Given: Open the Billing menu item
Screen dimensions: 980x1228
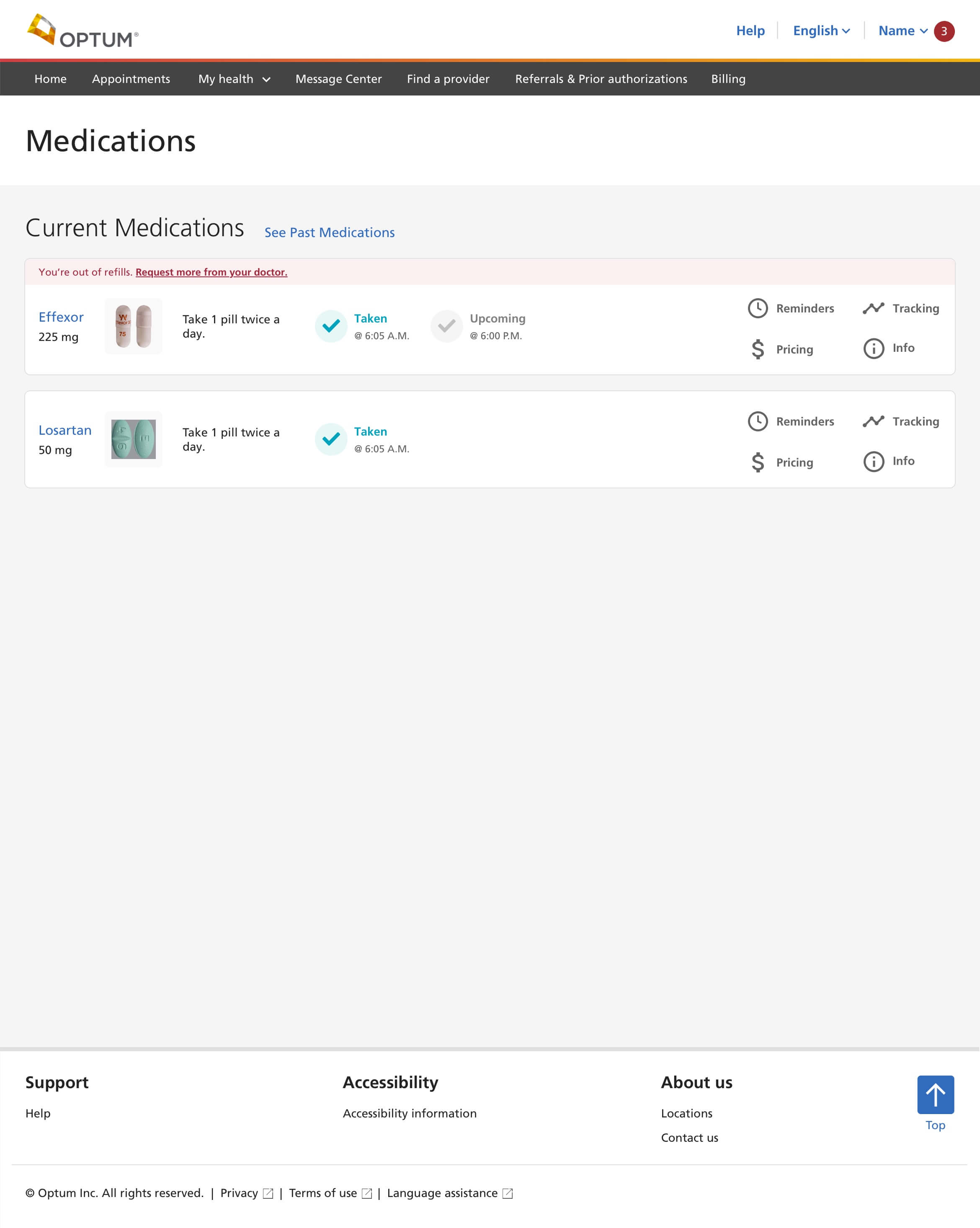Looking at the screenshot, I should pos(728,79).
